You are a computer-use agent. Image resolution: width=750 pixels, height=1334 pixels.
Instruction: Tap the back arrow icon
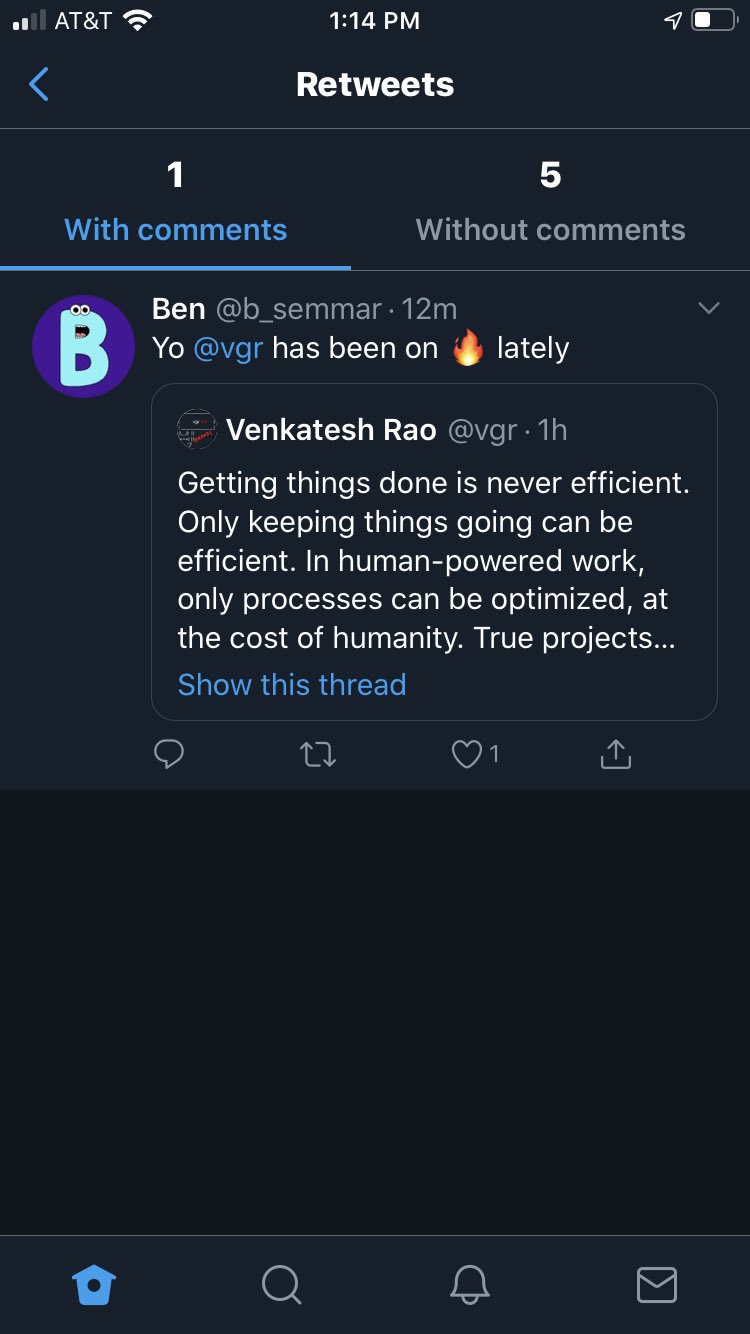(x=39, y=85)
